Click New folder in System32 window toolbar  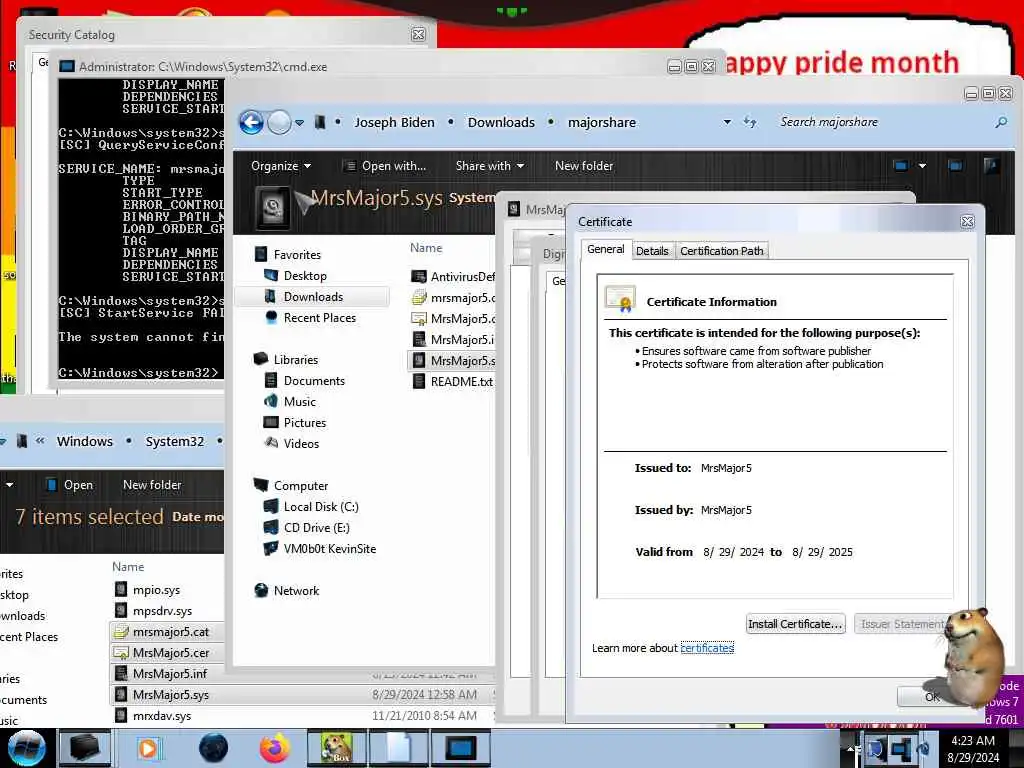click(152, 485)
